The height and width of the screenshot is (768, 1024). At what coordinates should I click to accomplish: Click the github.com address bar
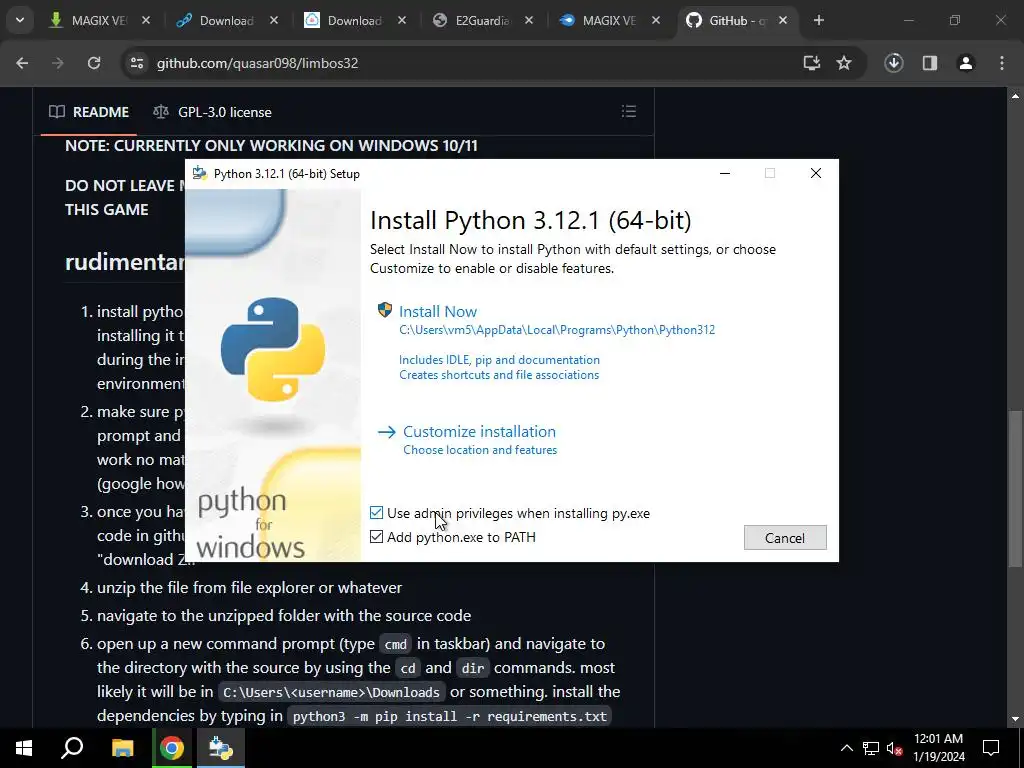(x=257, y=63)
